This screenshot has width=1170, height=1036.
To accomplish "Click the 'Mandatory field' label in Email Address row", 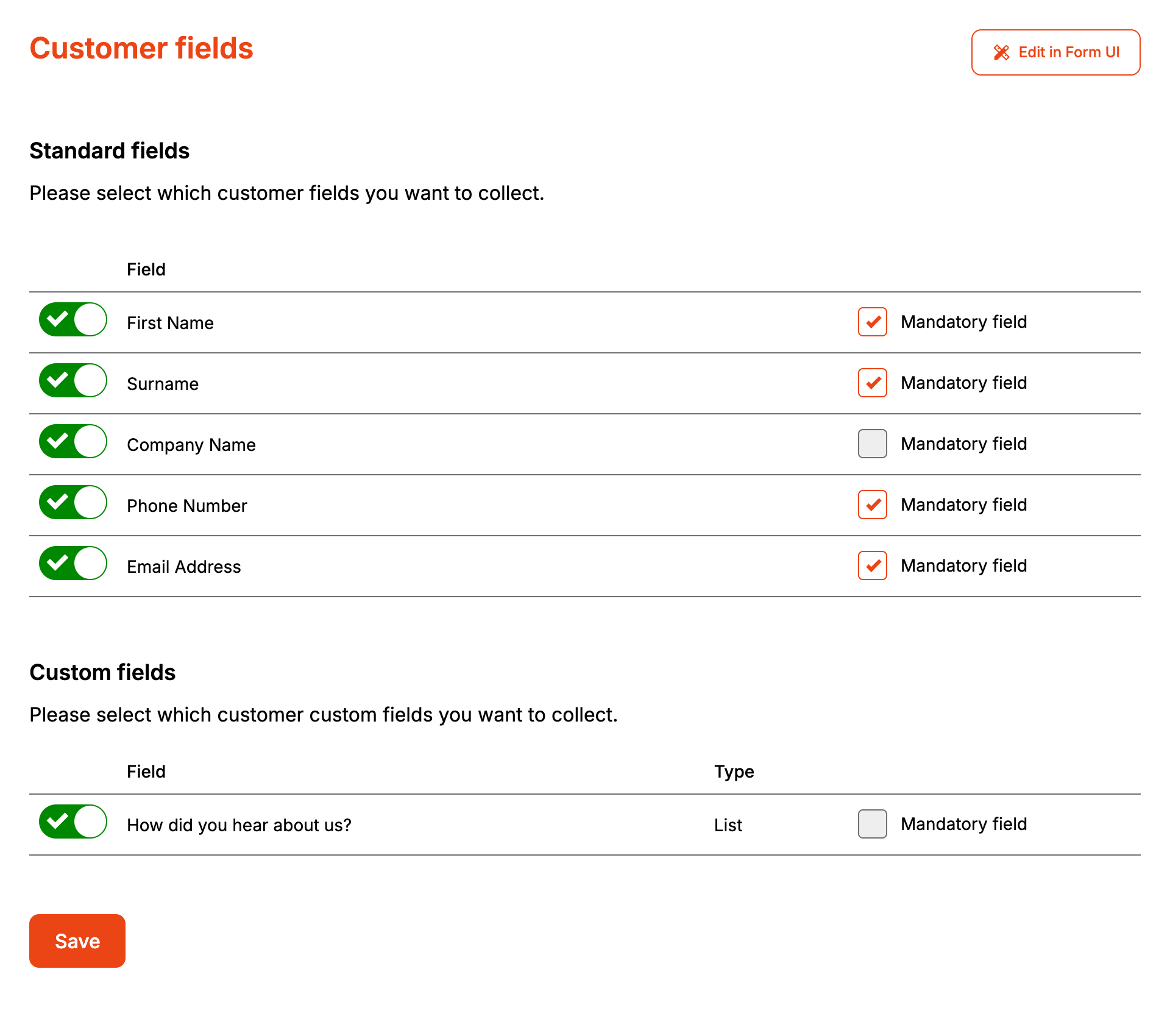I will point(964,566).
